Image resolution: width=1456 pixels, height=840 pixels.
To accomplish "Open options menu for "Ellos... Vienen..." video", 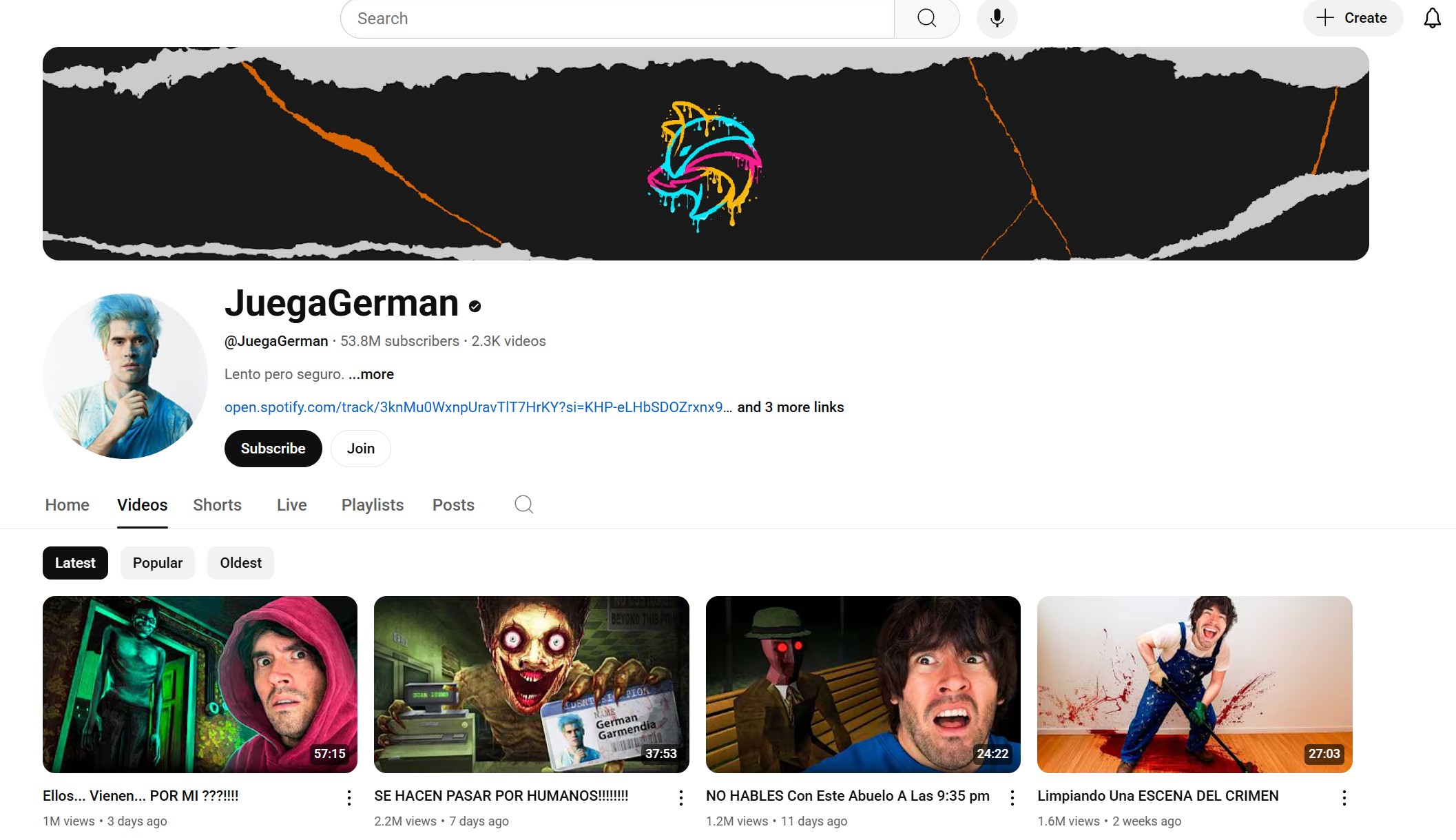I will coord(349,798).
